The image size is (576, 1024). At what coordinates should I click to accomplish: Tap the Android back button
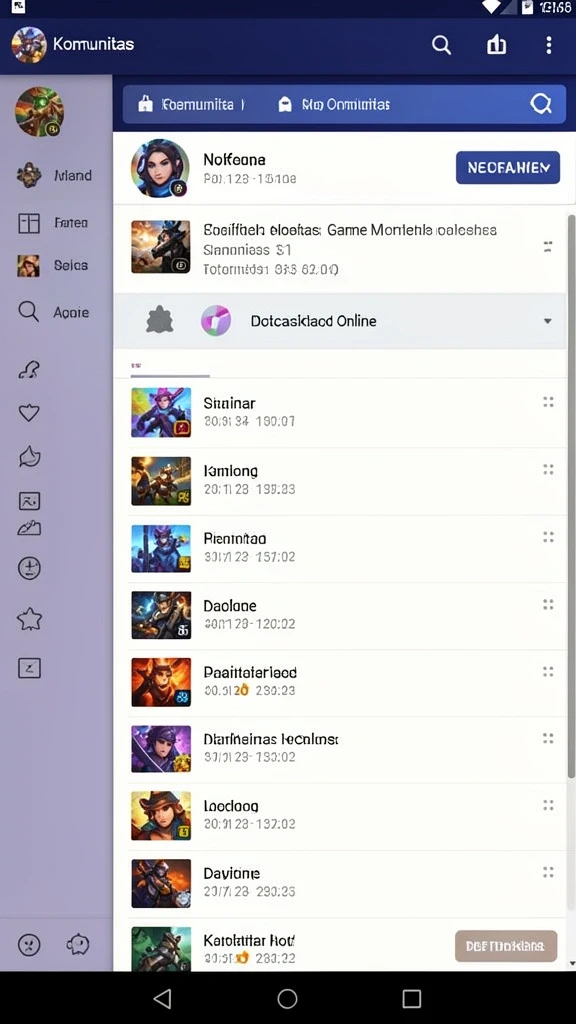[162, 998]
